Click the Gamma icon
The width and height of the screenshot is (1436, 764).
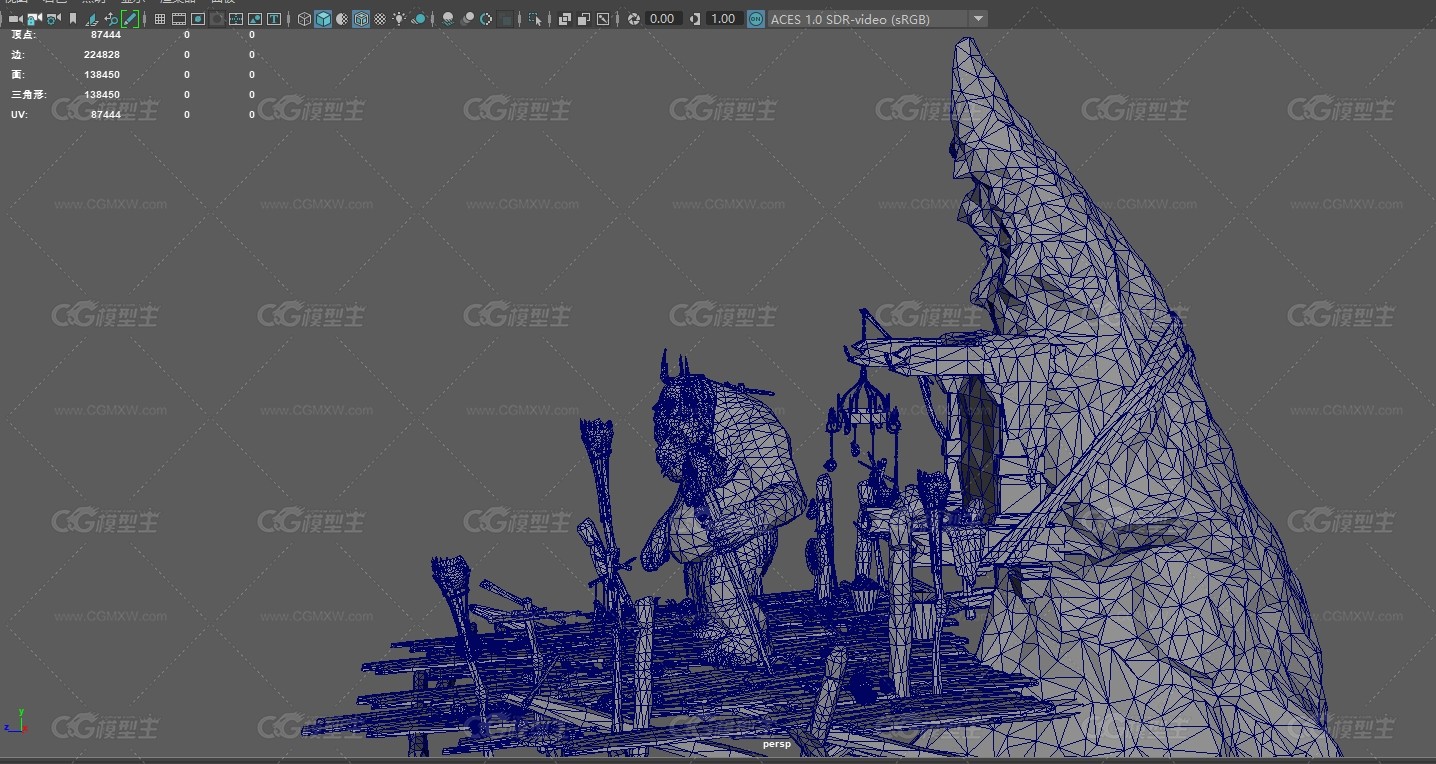point(694,19)
